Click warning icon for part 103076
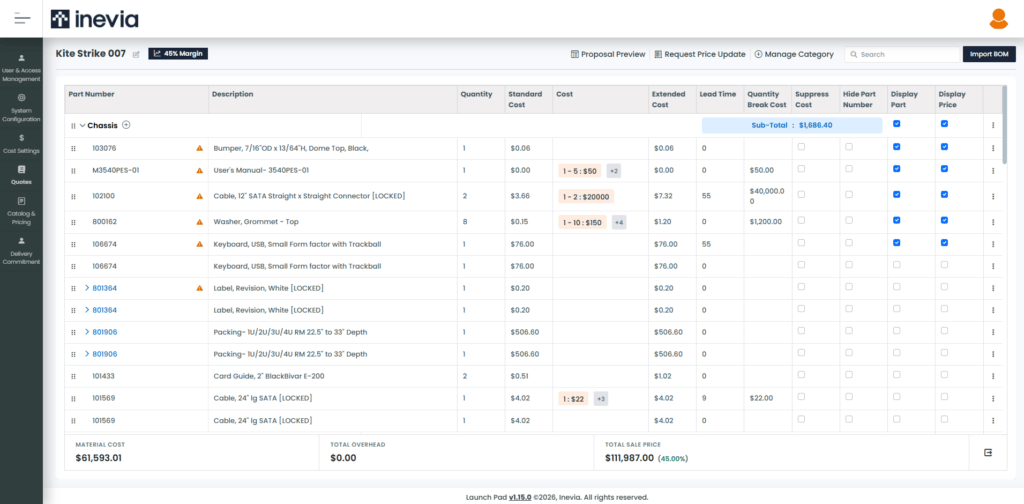Image resolution: width=1024 pixels, height=504 pixels. 200,148
